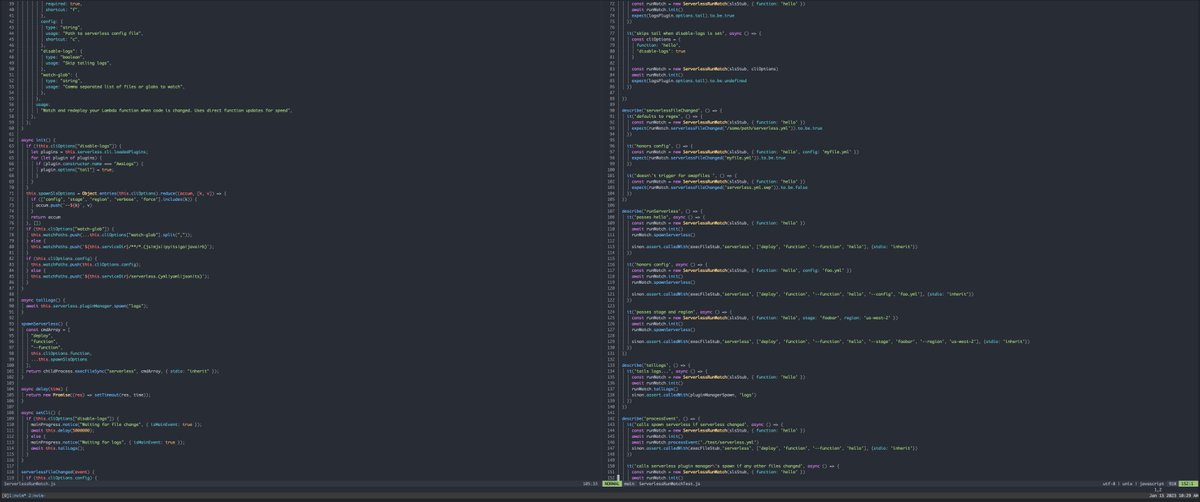Click the '"disable-logs": {' option key
The width and height of the screenshot is (1200, 502).
pos(63,50)
